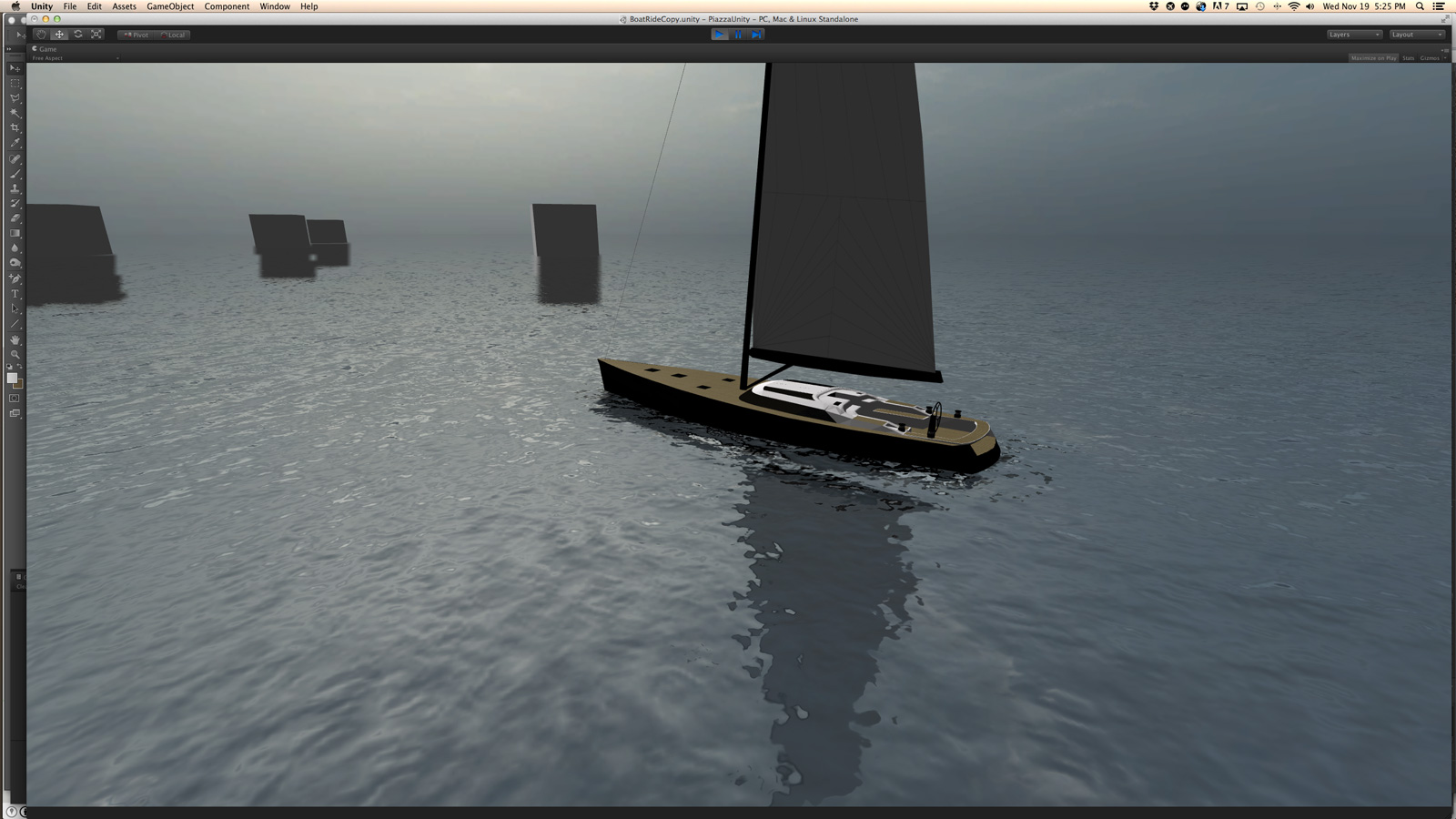Image resolution: width=1456 pixels, height=819 pixels.
Task: Open Dropbox menu bar icon
Action: pyautogui.click(x=1154, y=6)
